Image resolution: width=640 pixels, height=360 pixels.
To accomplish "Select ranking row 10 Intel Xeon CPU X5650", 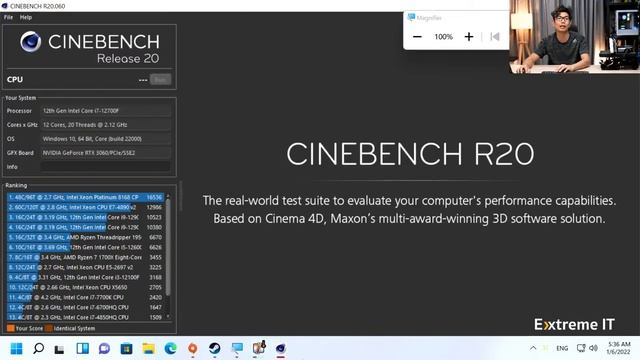I will tap(85, 287).
